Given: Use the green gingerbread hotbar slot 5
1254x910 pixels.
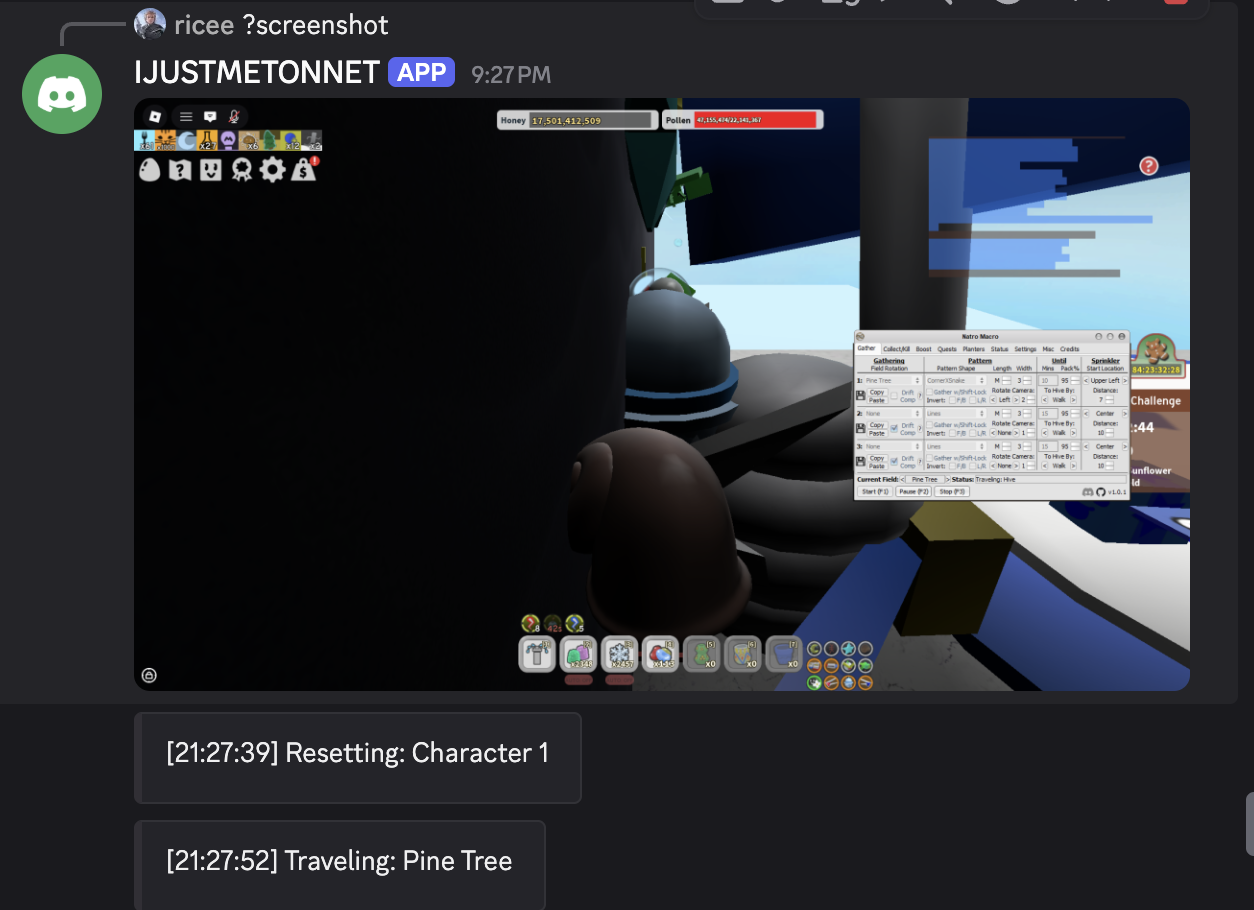Looking at the screenshot, I should pyautogui.click(x=701, y=654).
